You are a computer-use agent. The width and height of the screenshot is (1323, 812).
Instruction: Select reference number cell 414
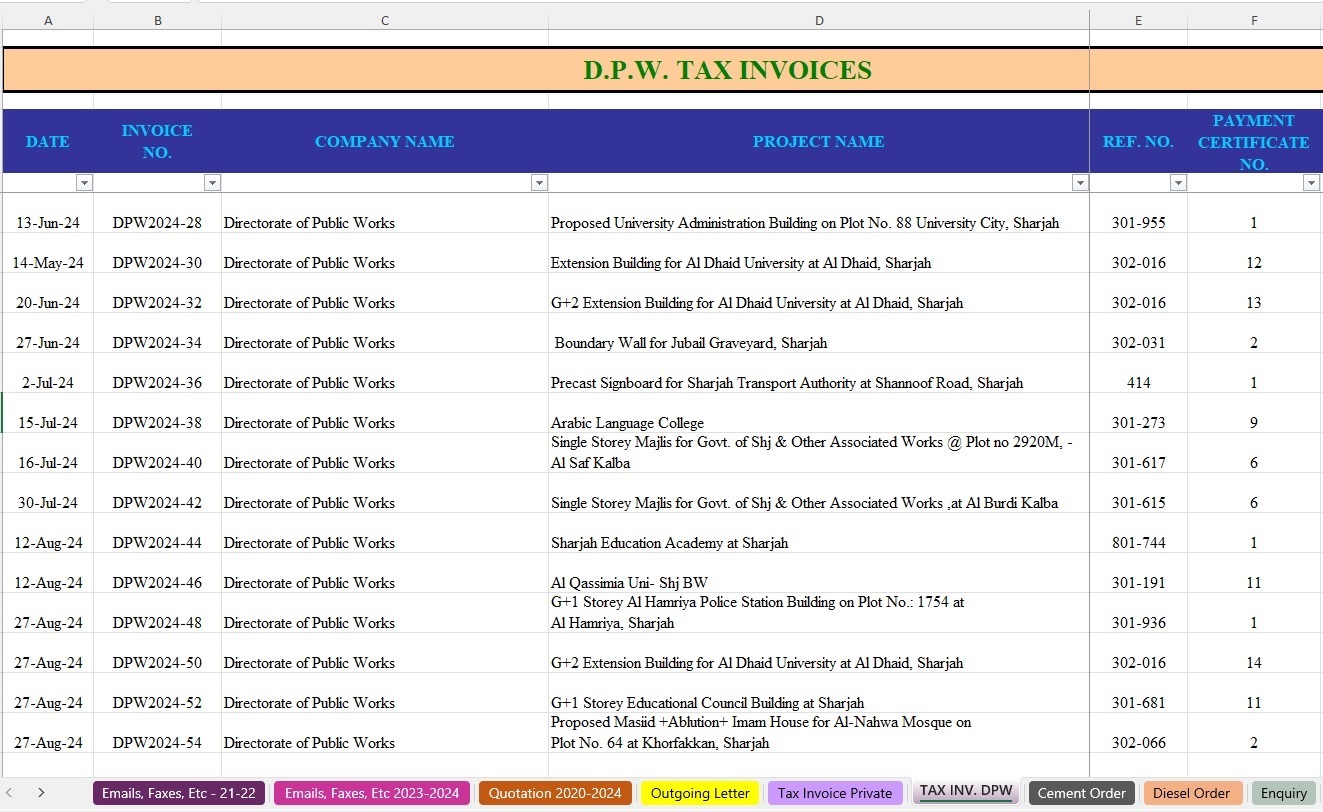1138,374
